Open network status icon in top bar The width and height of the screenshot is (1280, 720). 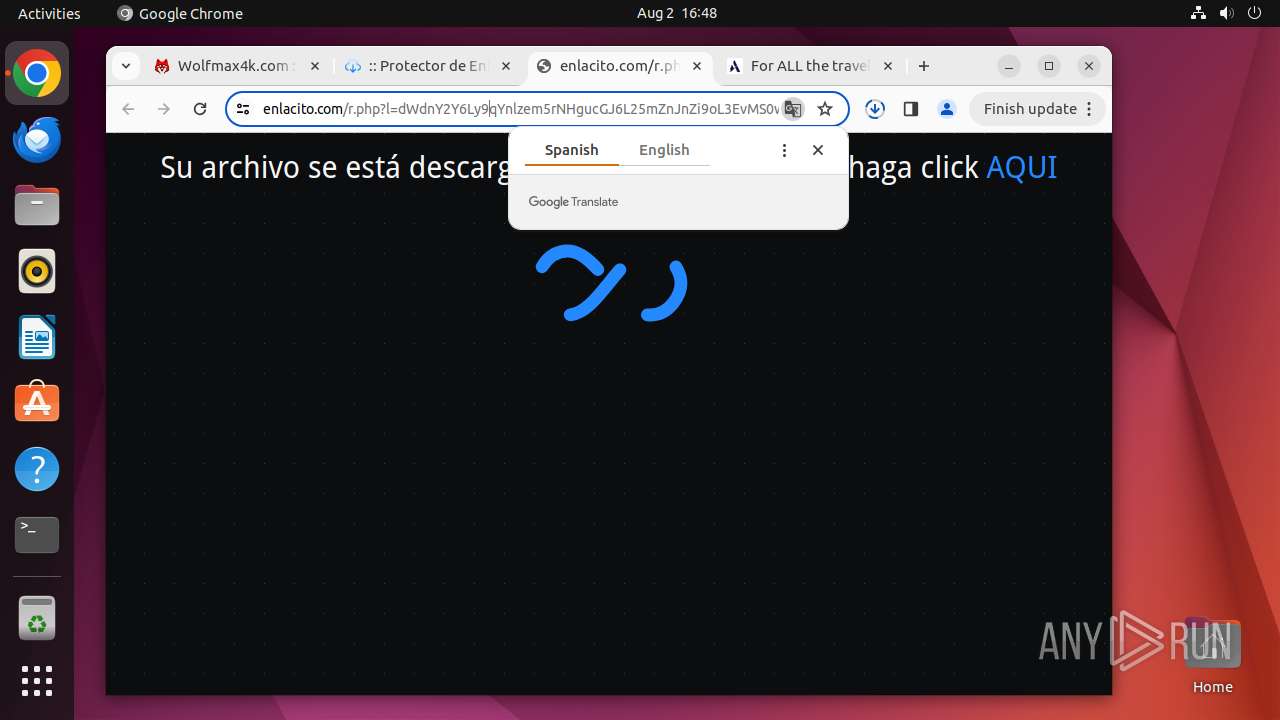[1199, 13]
